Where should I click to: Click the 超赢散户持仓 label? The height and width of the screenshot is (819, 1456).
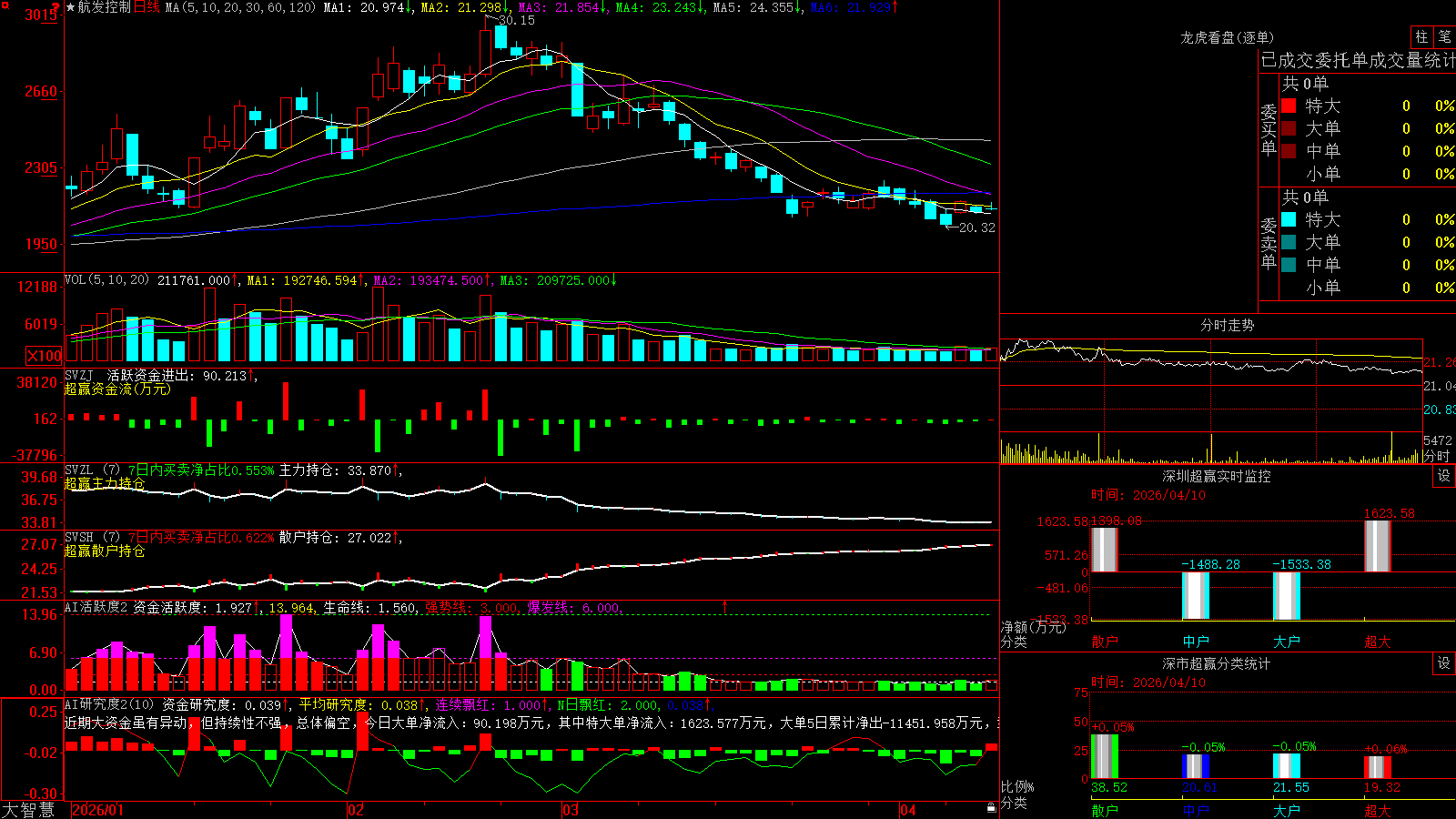coord(105,551)
